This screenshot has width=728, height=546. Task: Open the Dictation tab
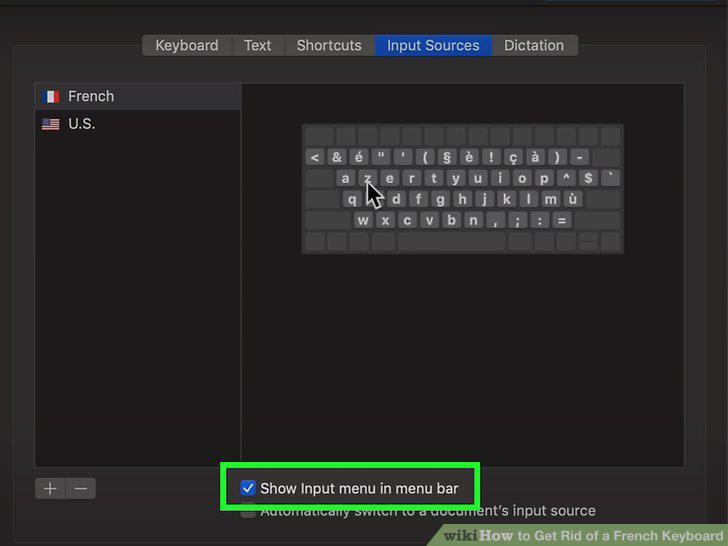pos(534,46)
